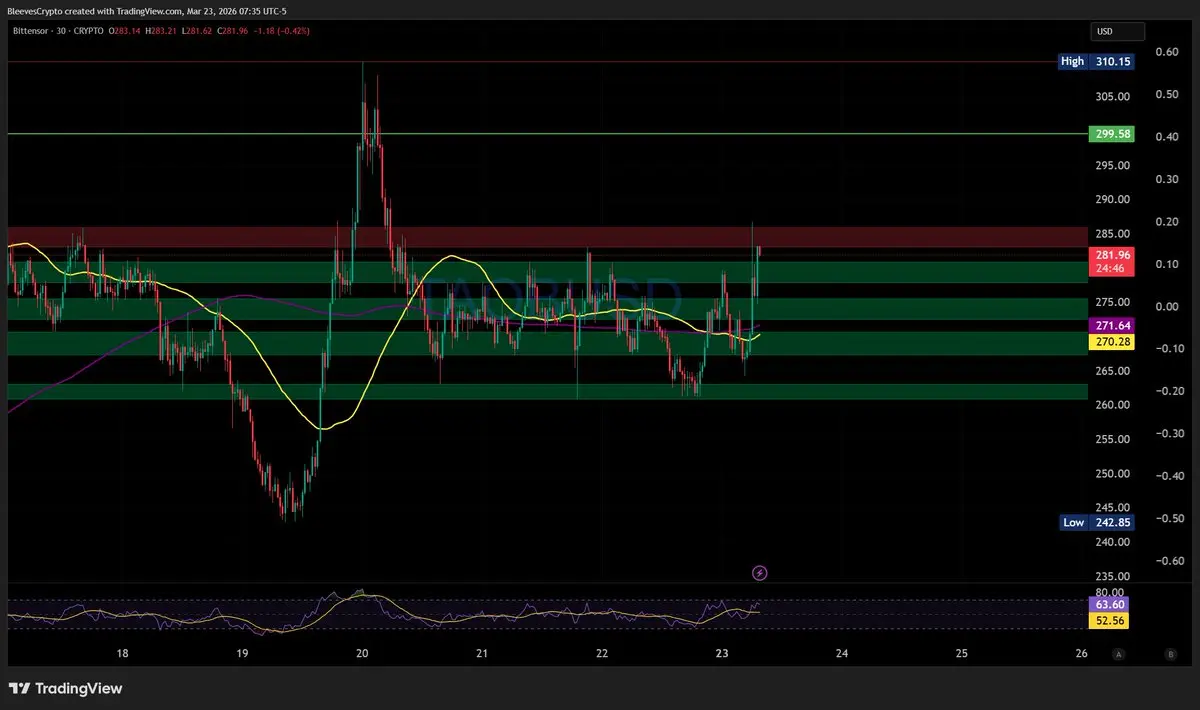Select the green 299.58 price level label
This screenshot has height=710, width=1200.
(1112, 133)
